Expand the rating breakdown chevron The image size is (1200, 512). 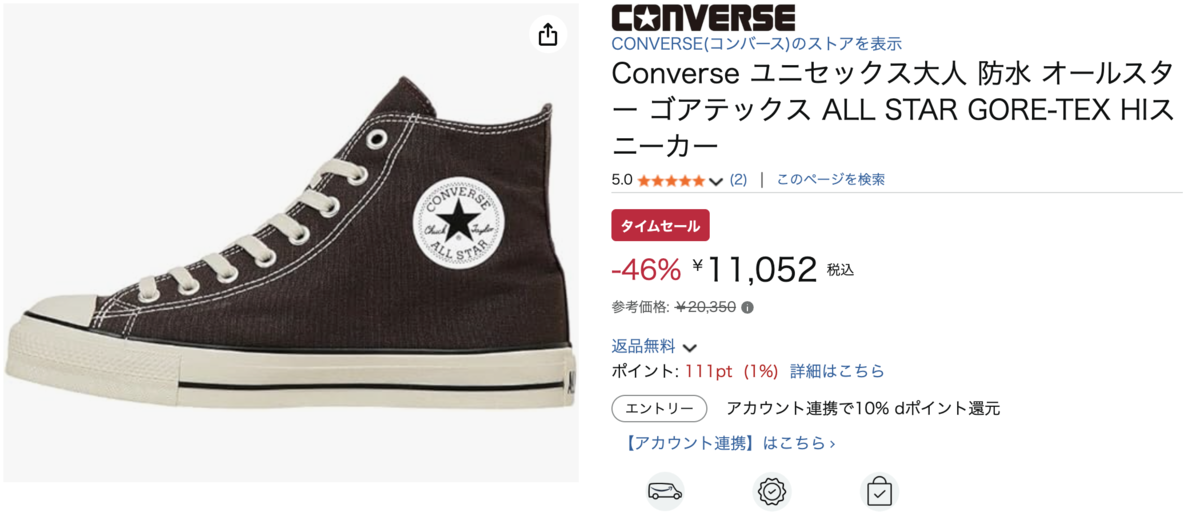click(715, 181)
